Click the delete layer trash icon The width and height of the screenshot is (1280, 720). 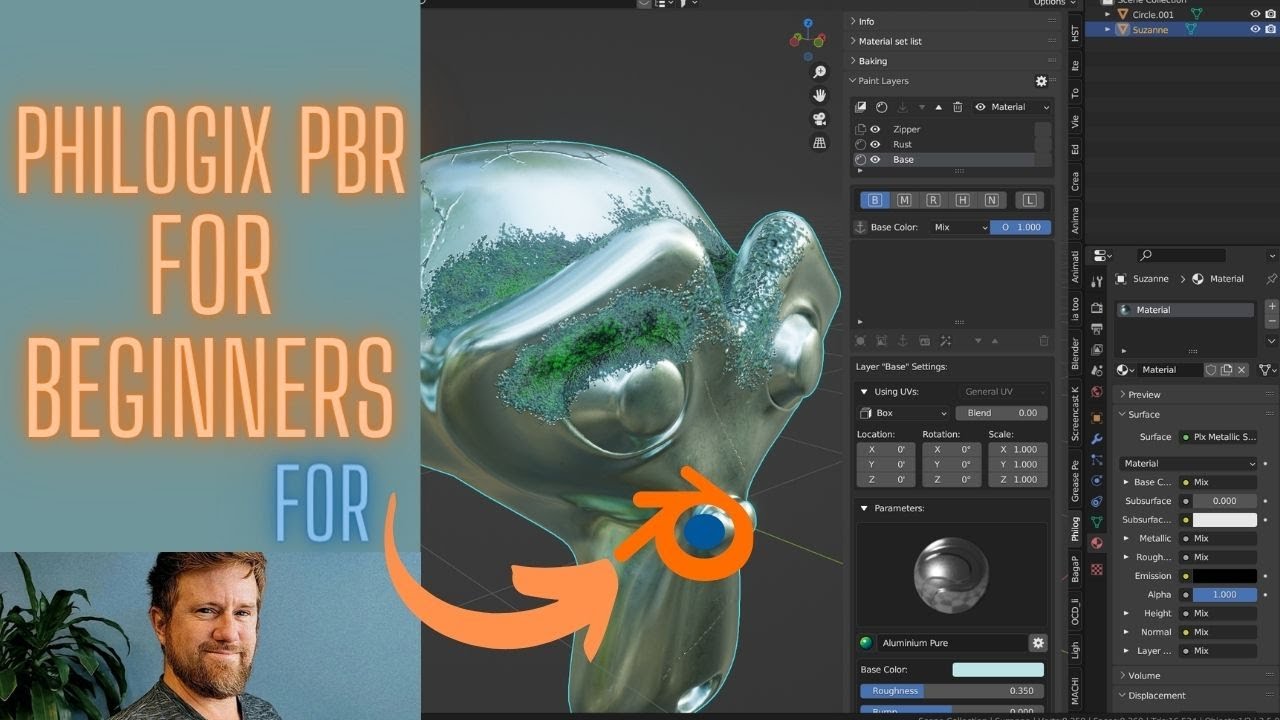[957, 107]
